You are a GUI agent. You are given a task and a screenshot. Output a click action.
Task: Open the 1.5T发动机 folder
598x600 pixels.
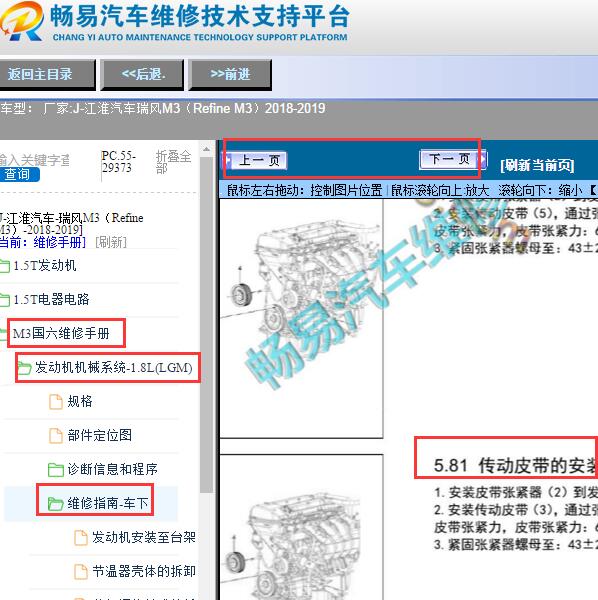45,266
